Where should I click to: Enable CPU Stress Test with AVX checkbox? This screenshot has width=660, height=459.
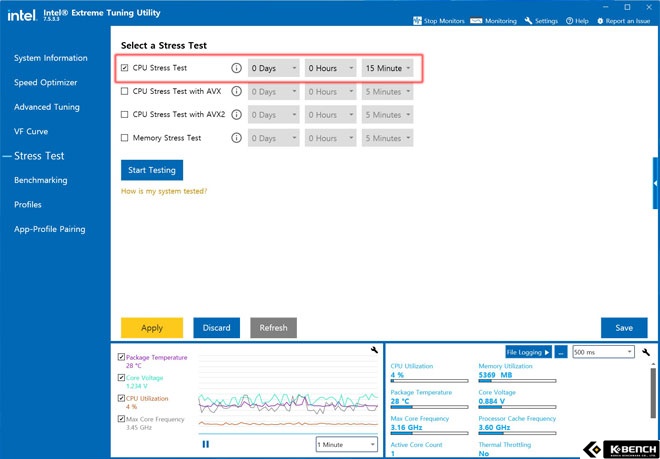[124, 91]
